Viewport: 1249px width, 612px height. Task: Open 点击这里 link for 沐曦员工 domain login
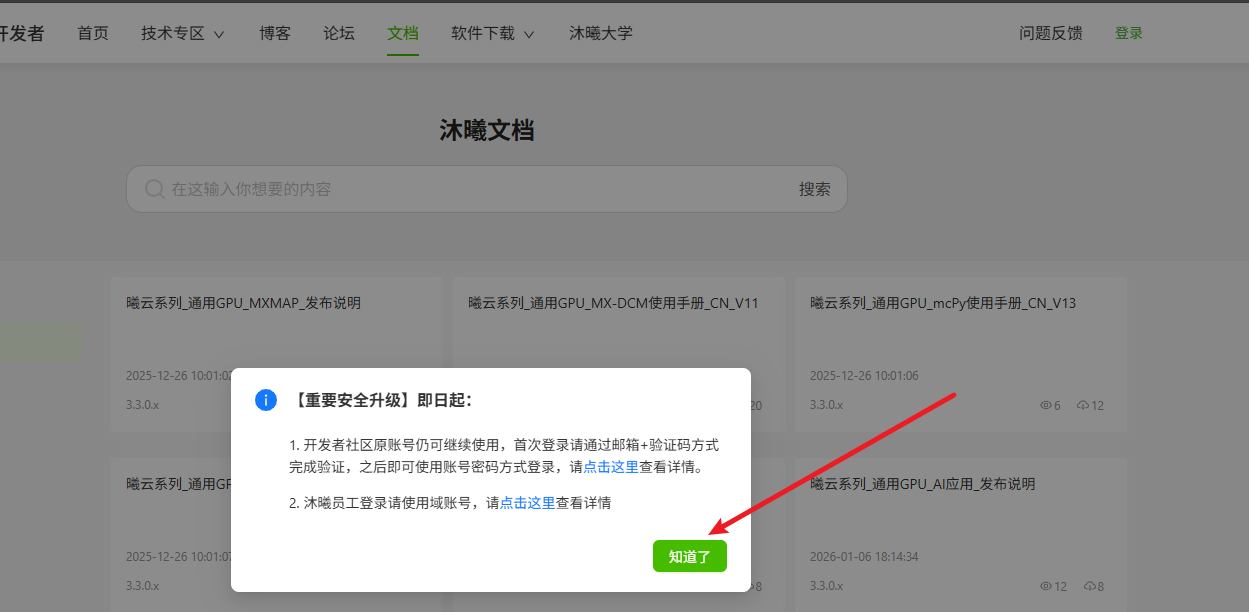527,503
